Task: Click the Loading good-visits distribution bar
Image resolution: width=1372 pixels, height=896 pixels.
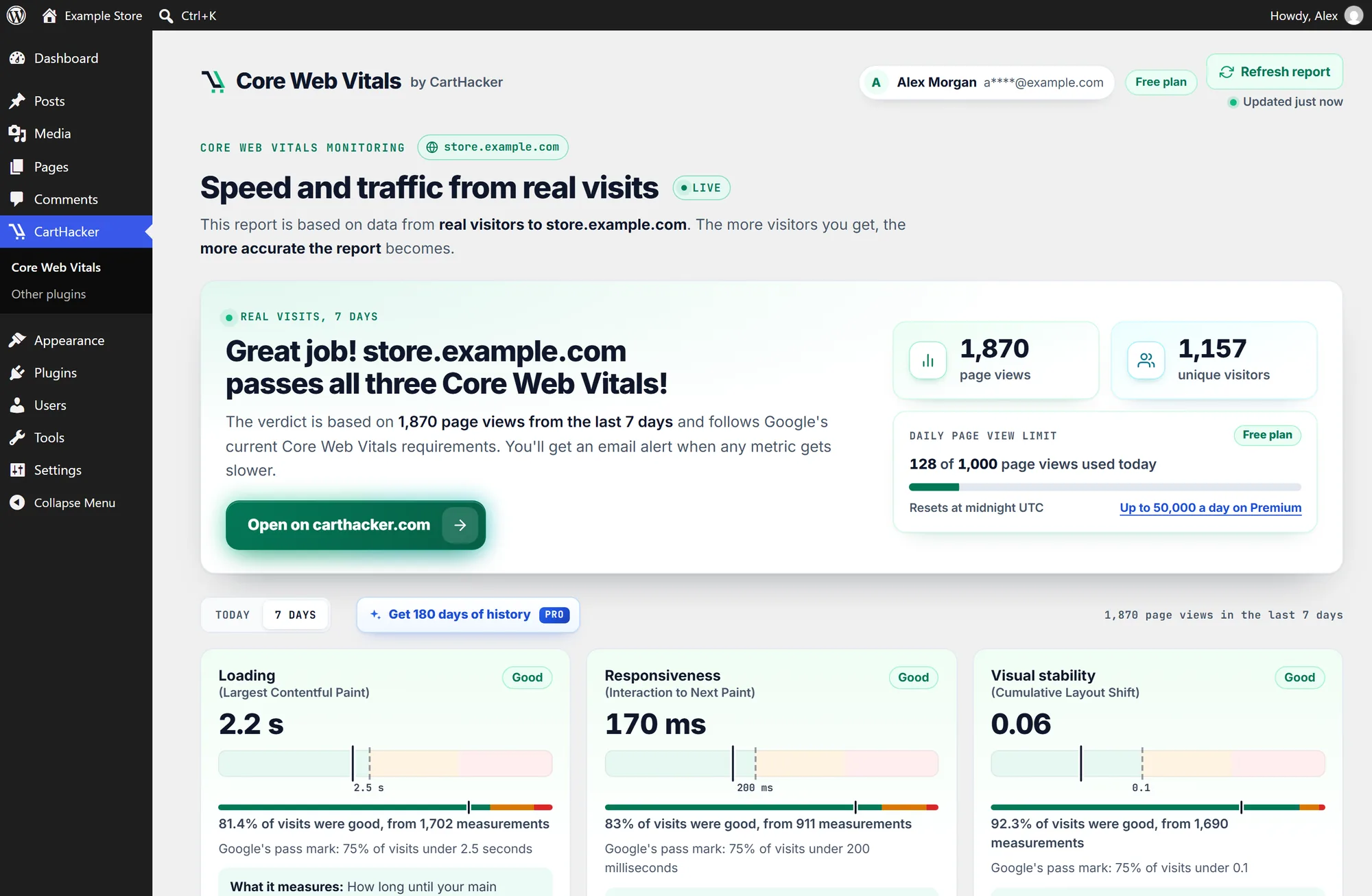Action: (385, 807)
